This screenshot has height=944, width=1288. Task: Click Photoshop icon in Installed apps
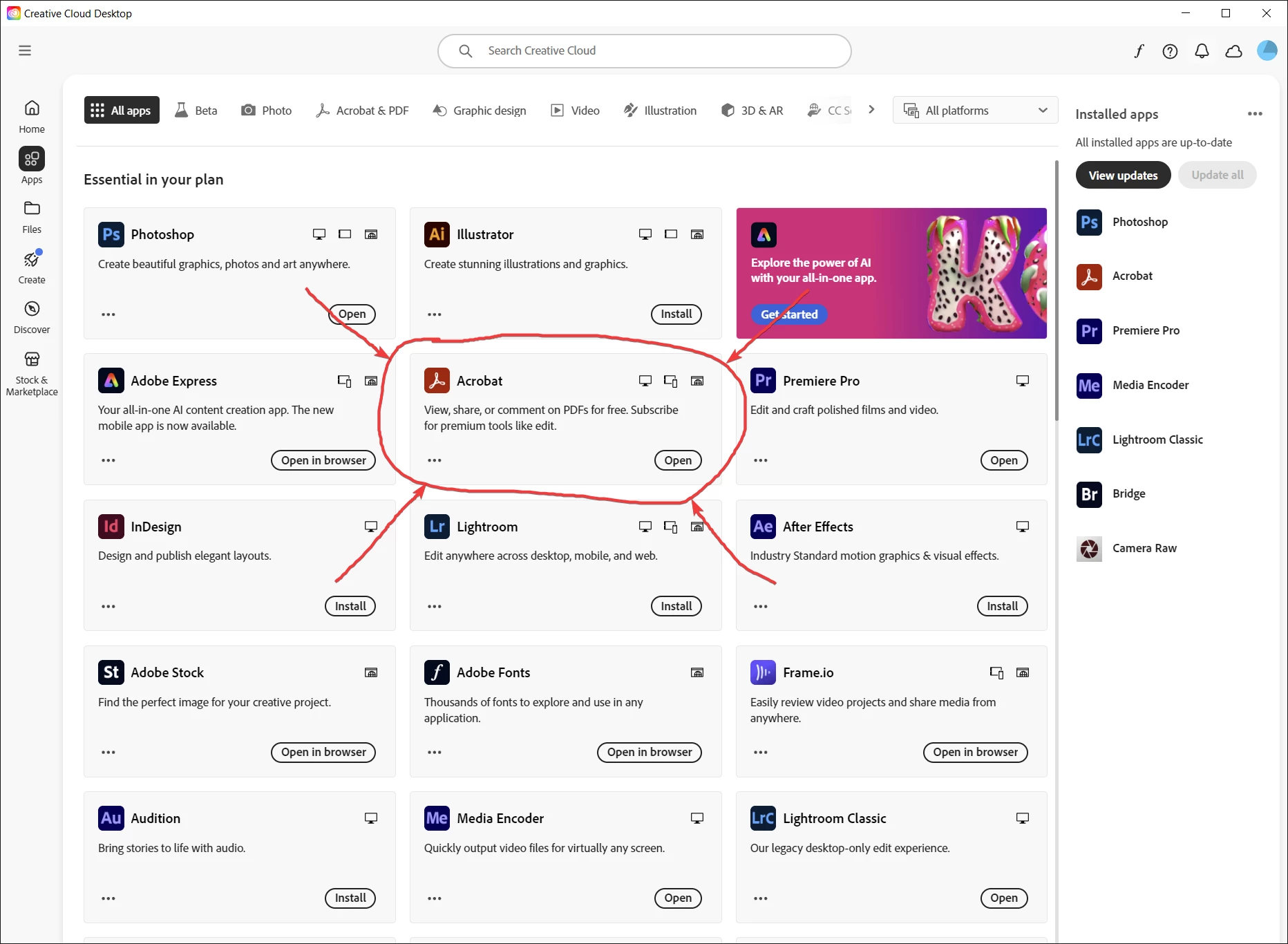point(1089,222)
